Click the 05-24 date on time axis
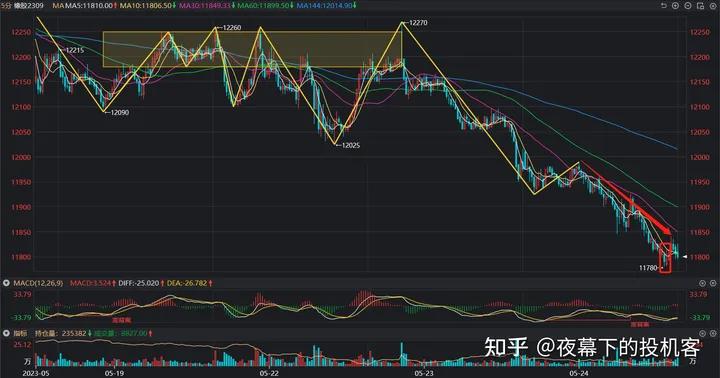The height and width of the screenshot is (378, 720). 579,373
